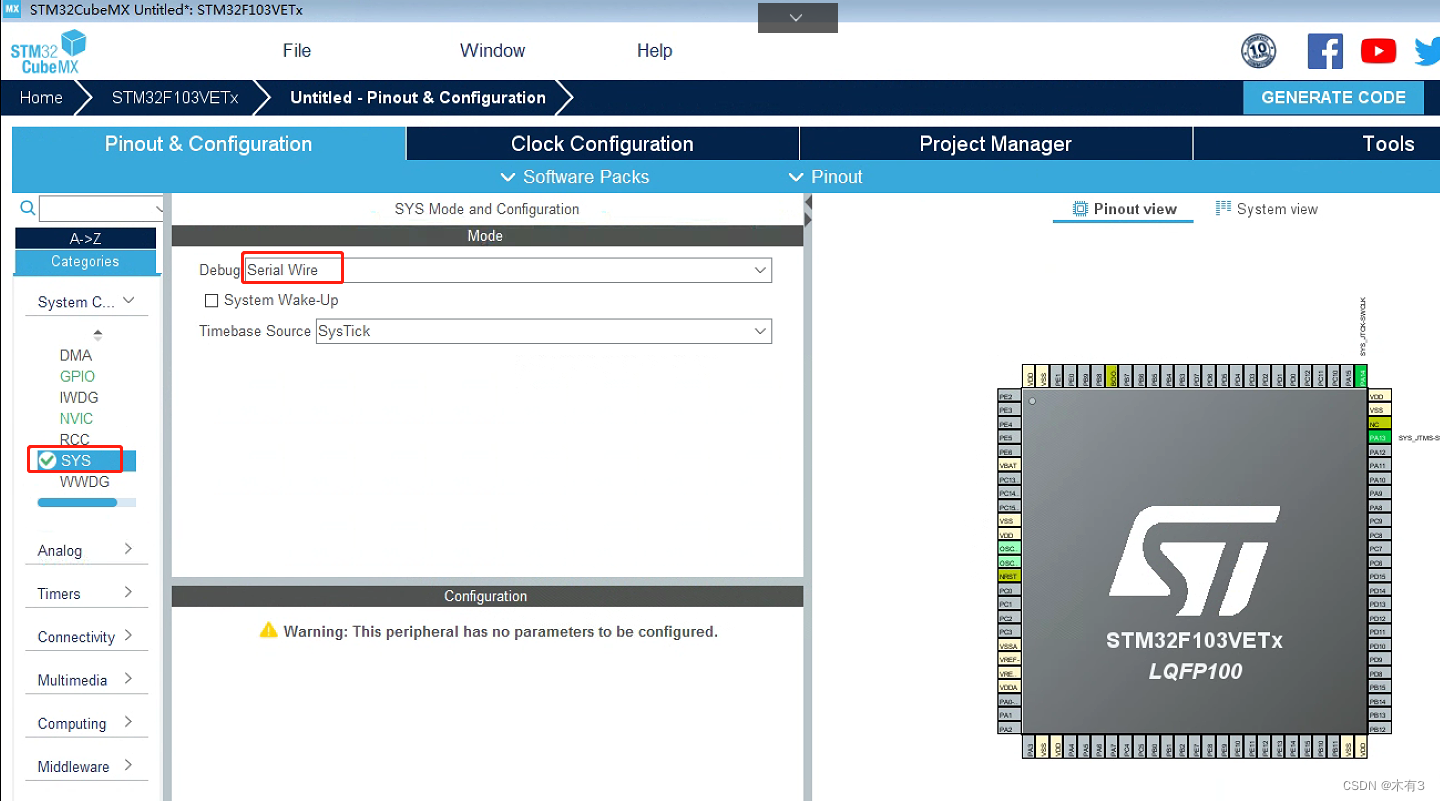Click the Pinout view chip icon
1440x801 pixels.
1080,209
